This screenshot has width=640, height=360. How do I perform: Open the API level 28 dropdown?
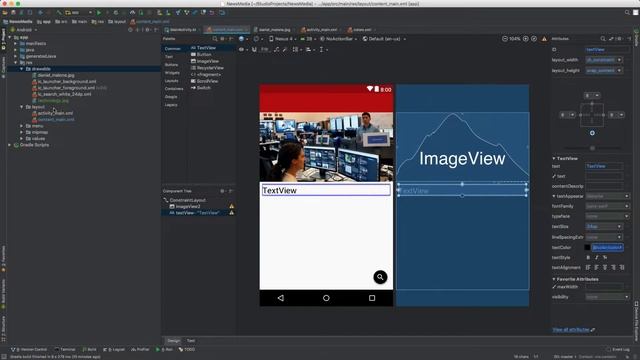click(308, 39)
